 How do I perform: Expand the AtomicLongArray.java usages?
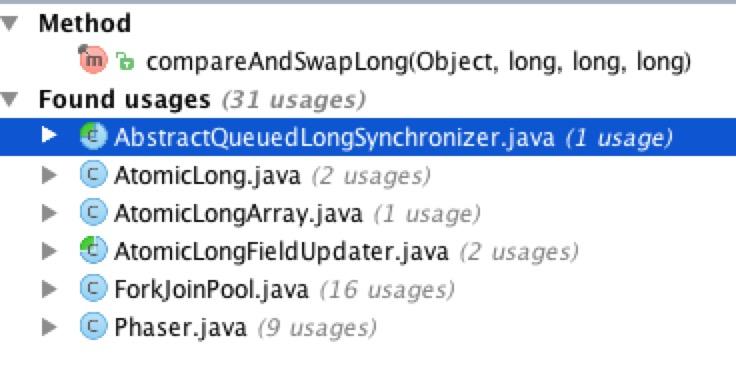pos(49,213)
